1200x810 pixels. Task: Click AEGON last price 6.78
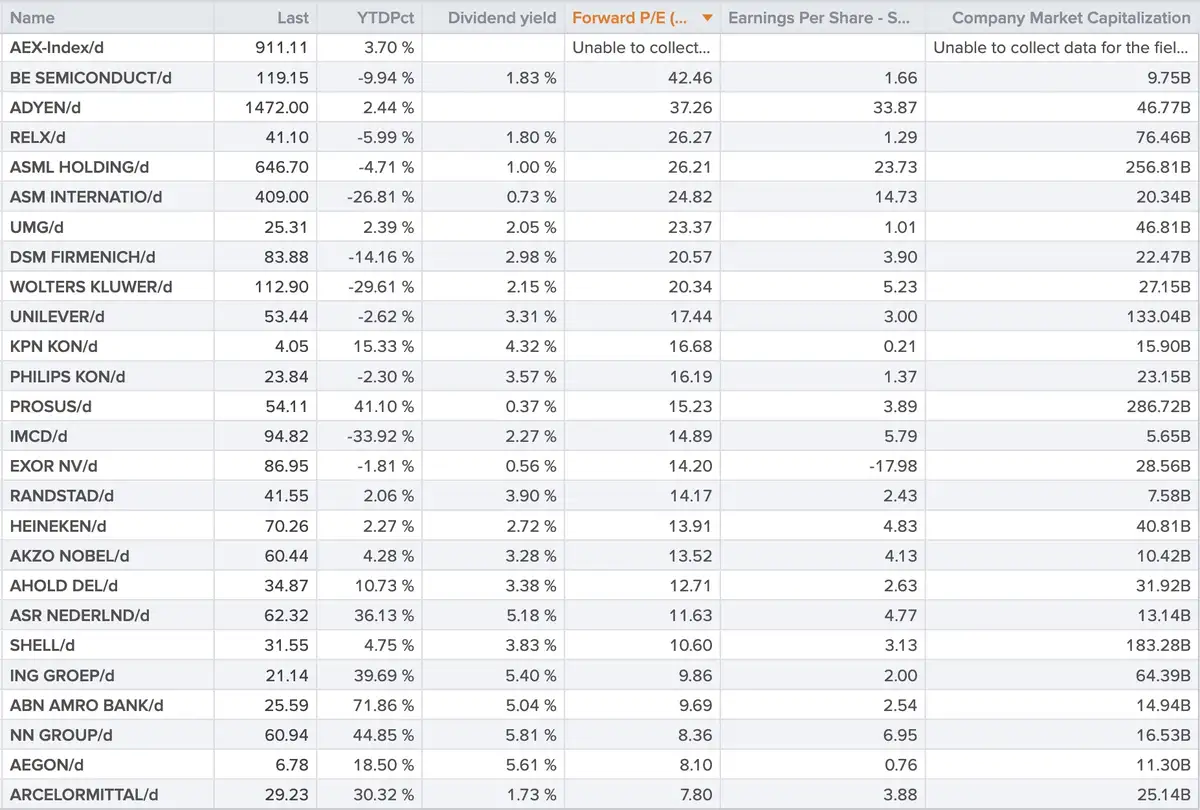[x=293, y=767]
